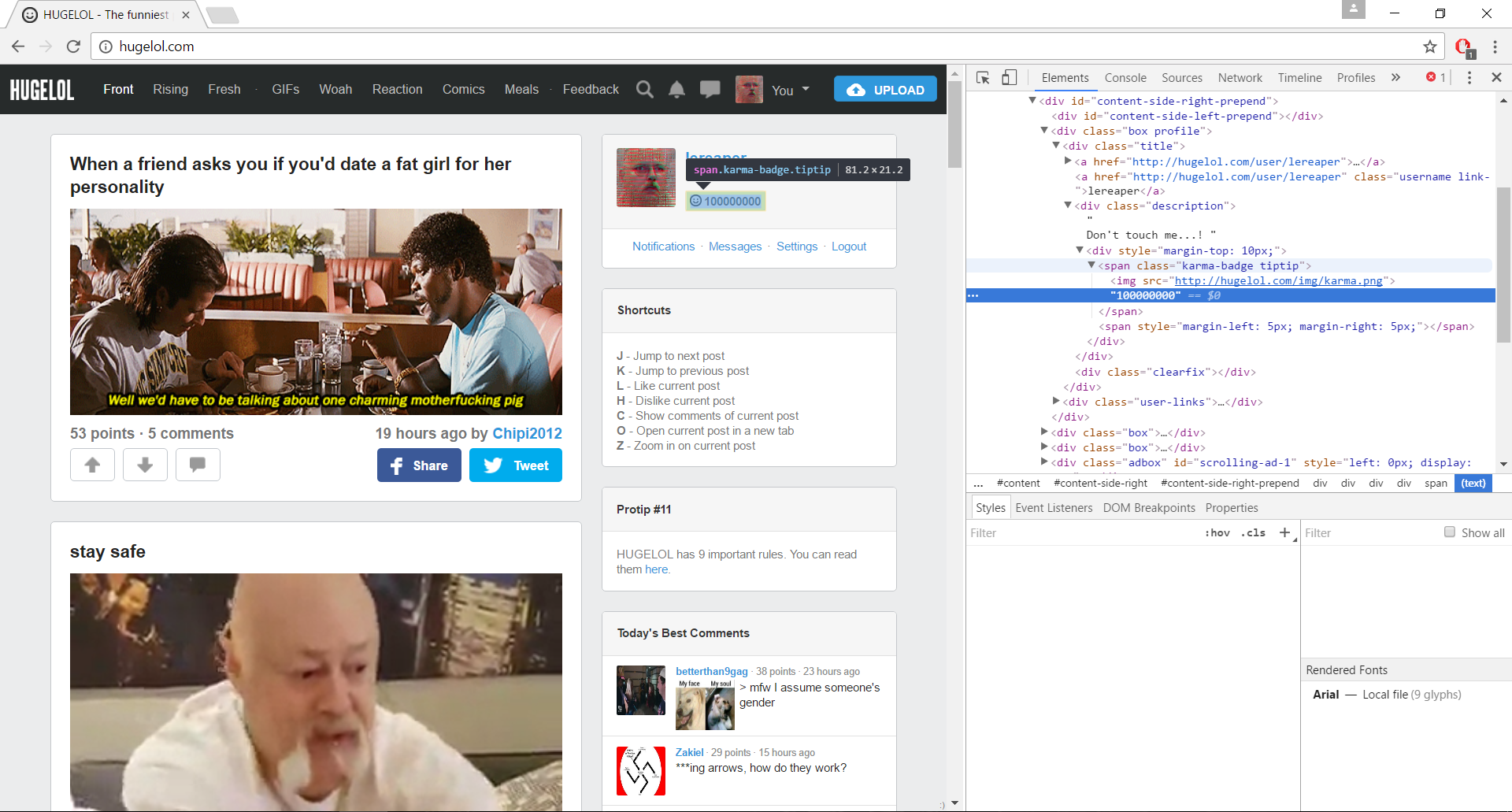Click the user avatar in the navbar
This screenshot has width=1512, height=812.
[749, 90]
